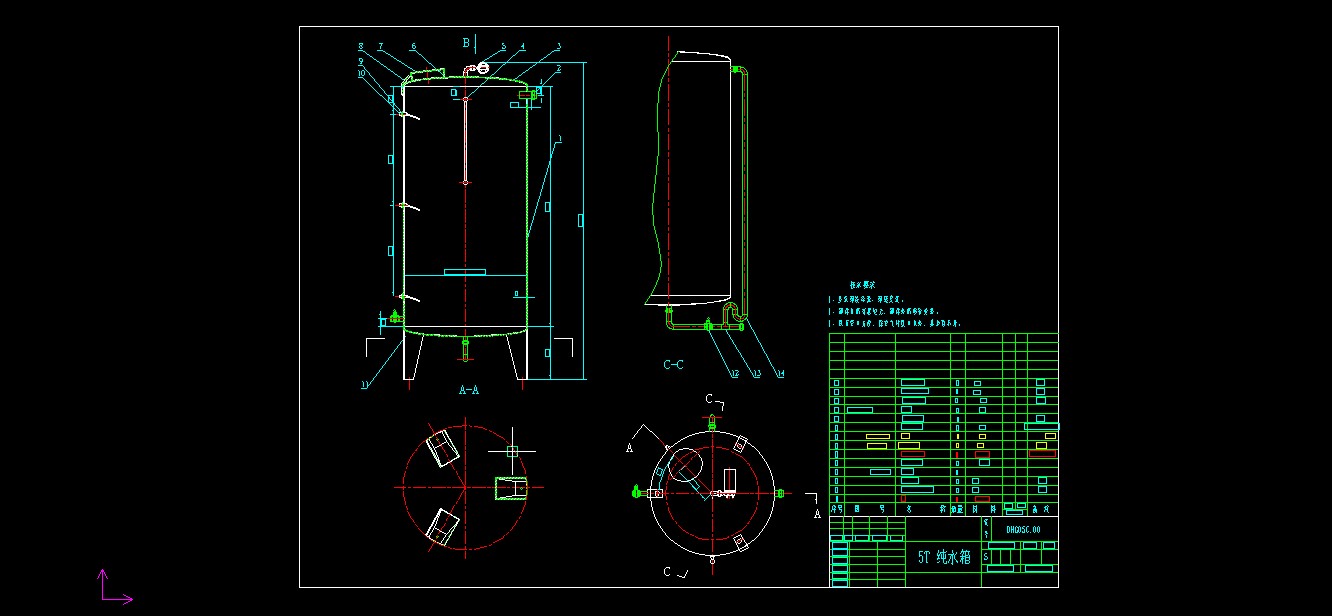Pick part callout number "12"

(x=733, y=374)
